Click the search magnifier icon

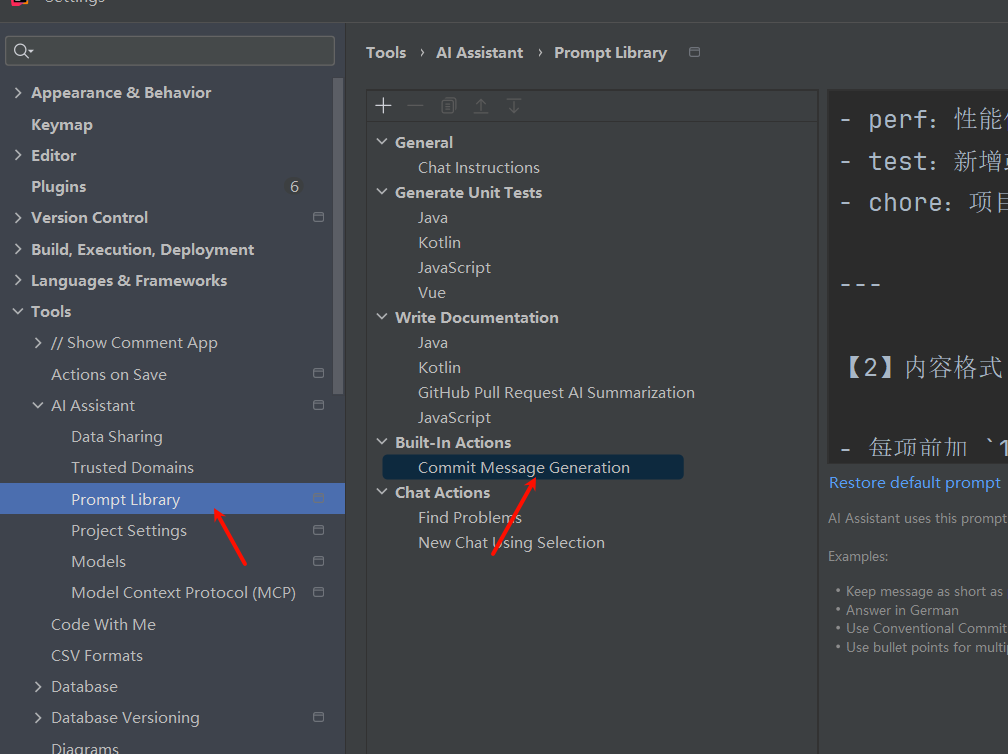22,51
